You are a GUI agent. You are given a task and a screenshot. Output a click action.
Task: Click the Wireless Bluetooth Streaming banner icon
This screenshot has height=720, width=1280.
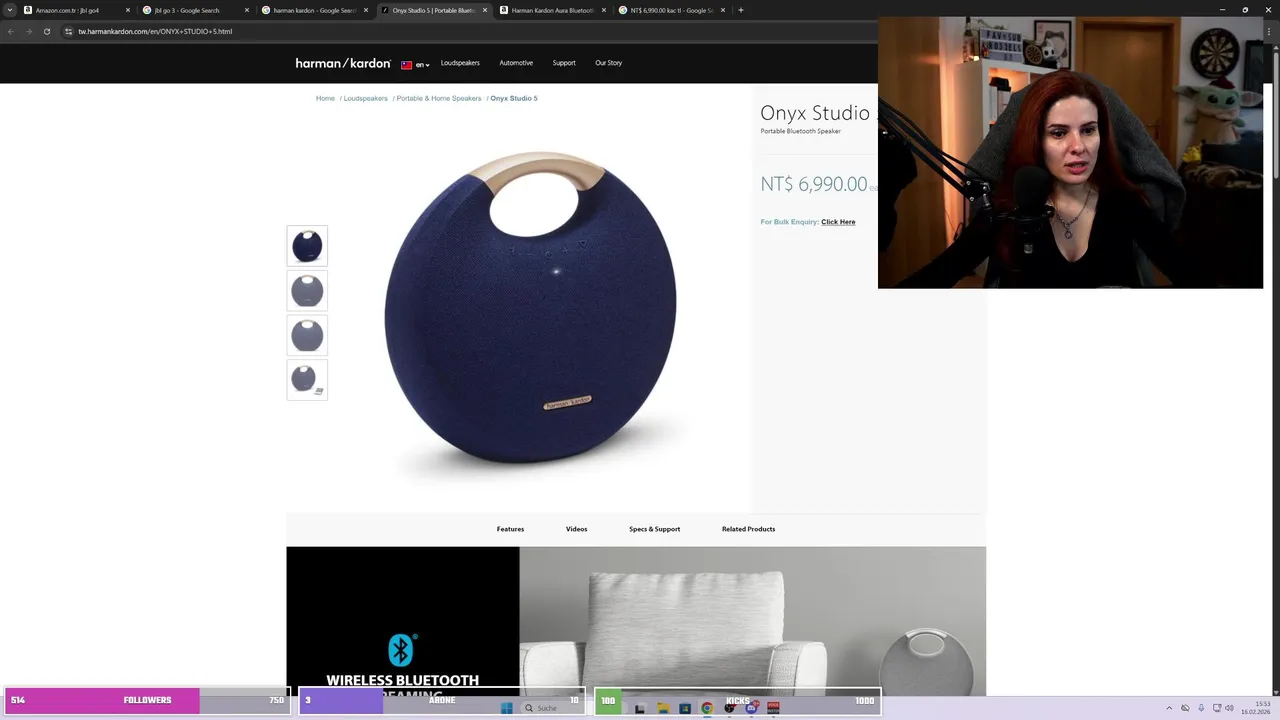click(x=402, y=650)
